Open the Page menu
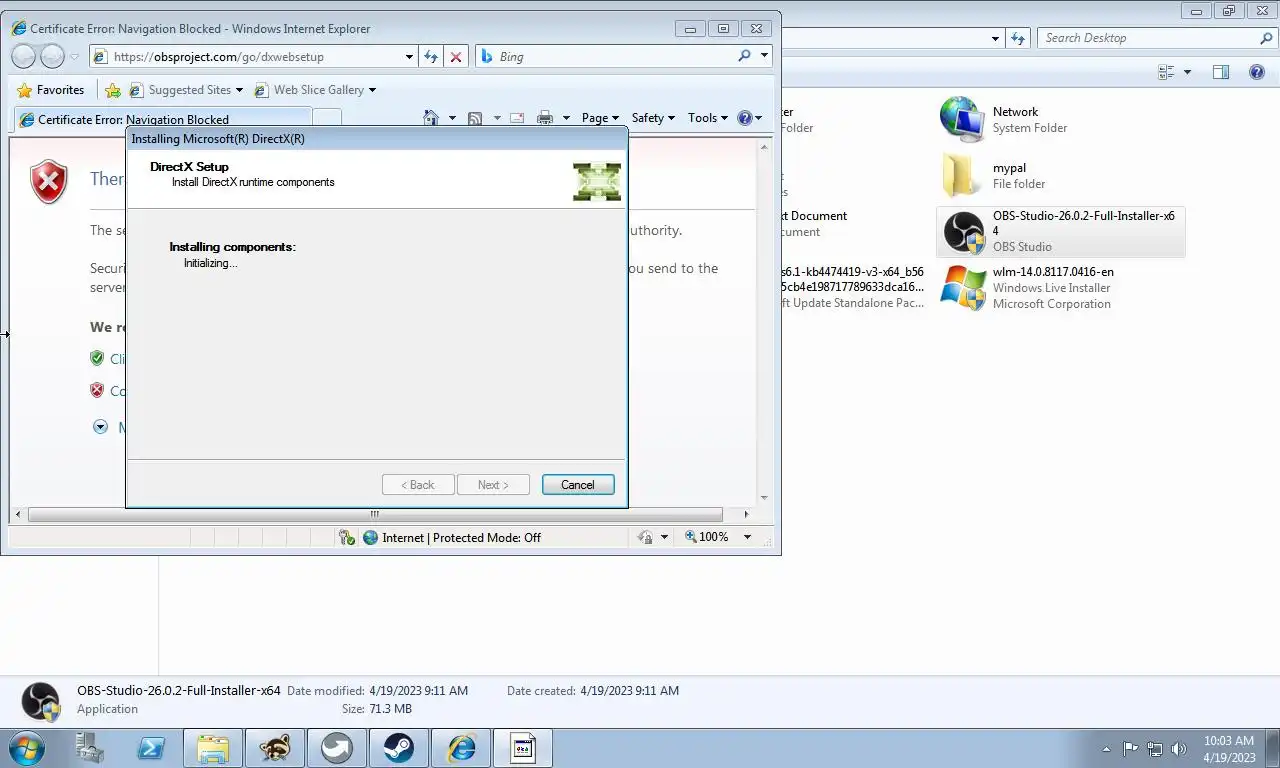The image size is (1280, 768). tap(600, 118)
